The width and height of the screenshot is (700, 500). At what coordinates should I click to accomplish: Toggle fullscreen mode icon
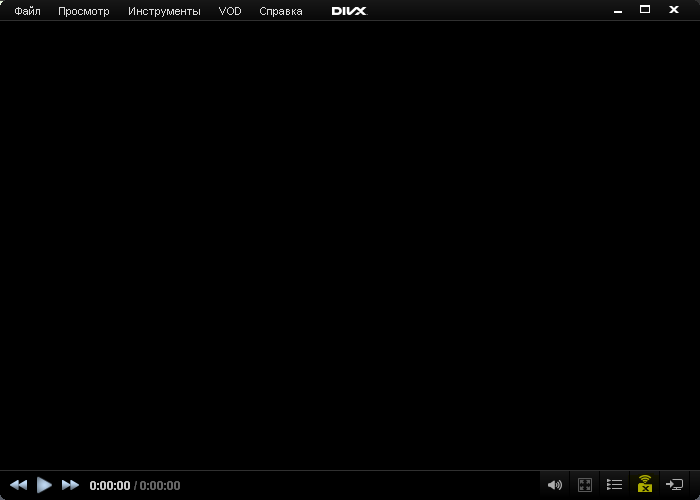point(585,485)
